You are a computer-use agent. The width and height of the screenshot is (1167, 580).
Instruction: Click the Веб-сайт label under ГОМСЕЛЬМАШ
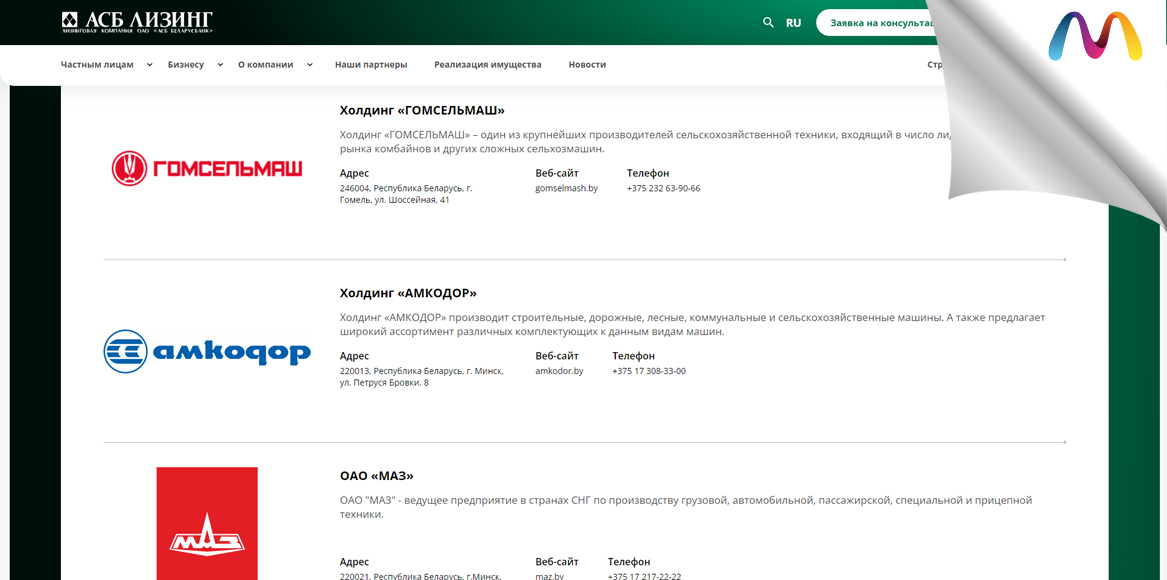(557, 173)
